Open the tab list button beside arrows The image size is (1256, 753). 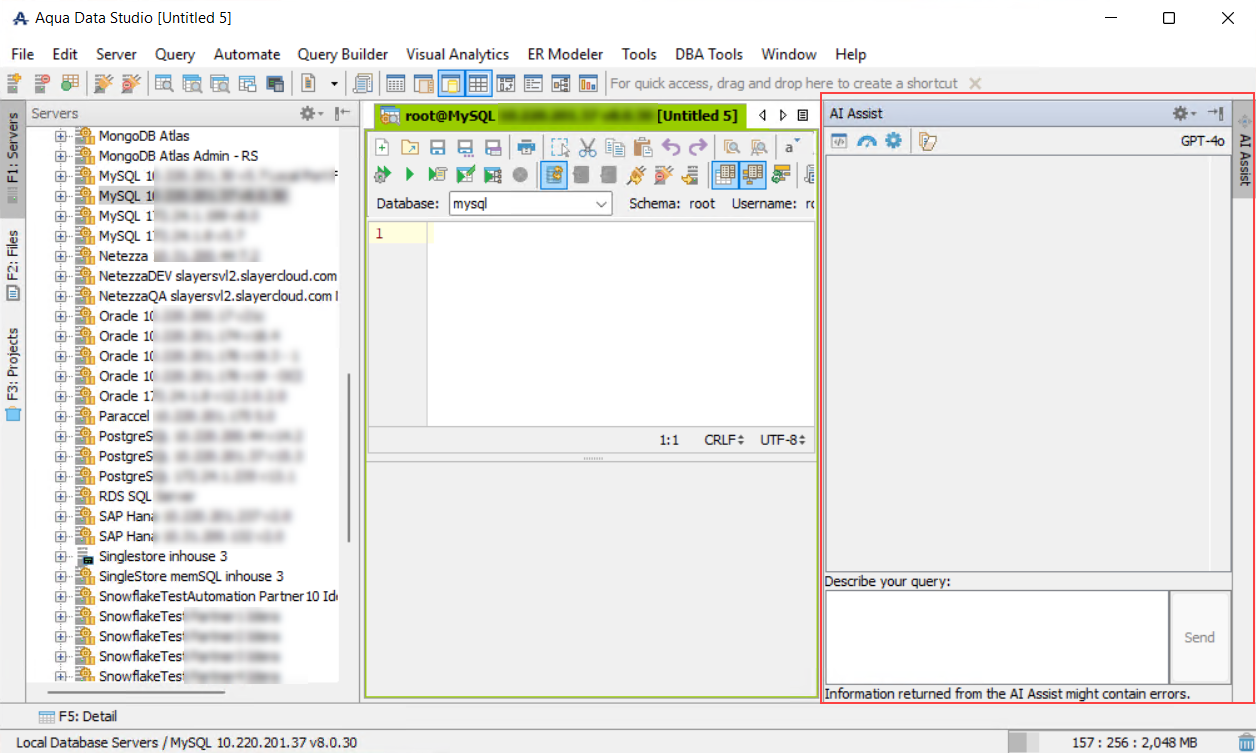[803, 116]
